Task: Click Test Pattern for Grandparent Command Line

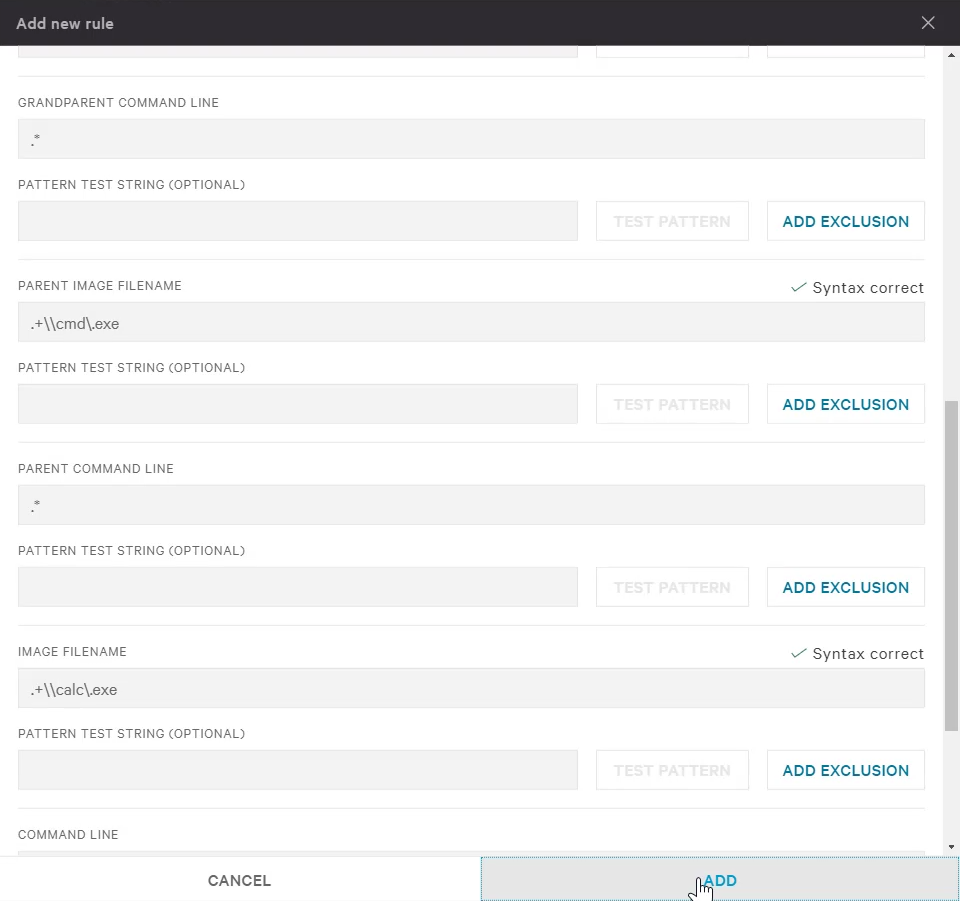Action: pyautogui.click(x=672, y=221)
